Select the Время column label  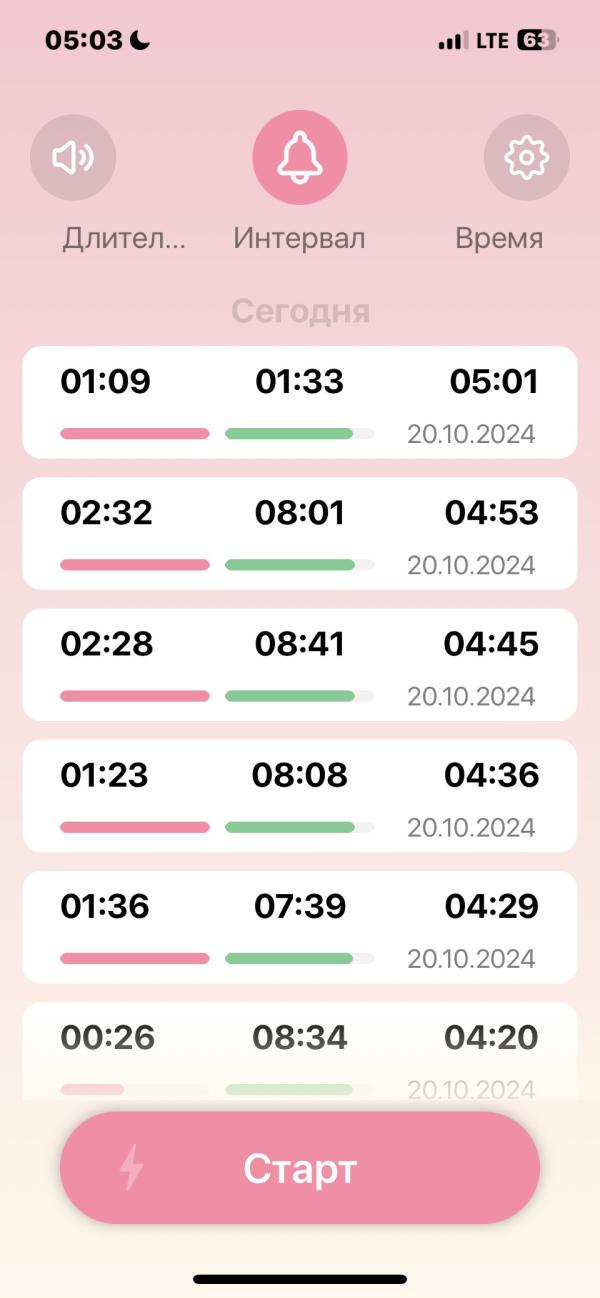(x=499, y=239)
